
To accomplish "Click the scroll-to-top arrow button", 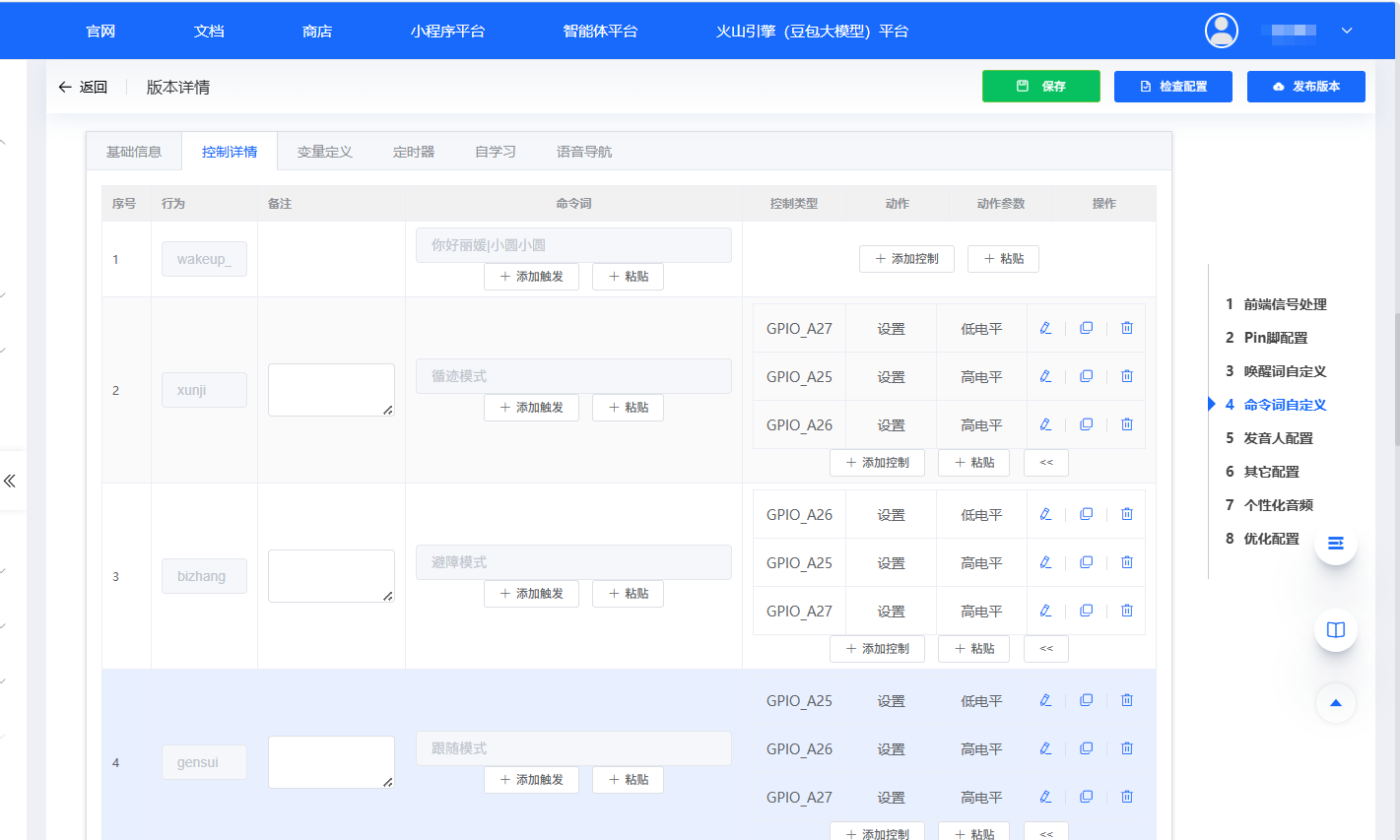I will tap(1336, 703).
